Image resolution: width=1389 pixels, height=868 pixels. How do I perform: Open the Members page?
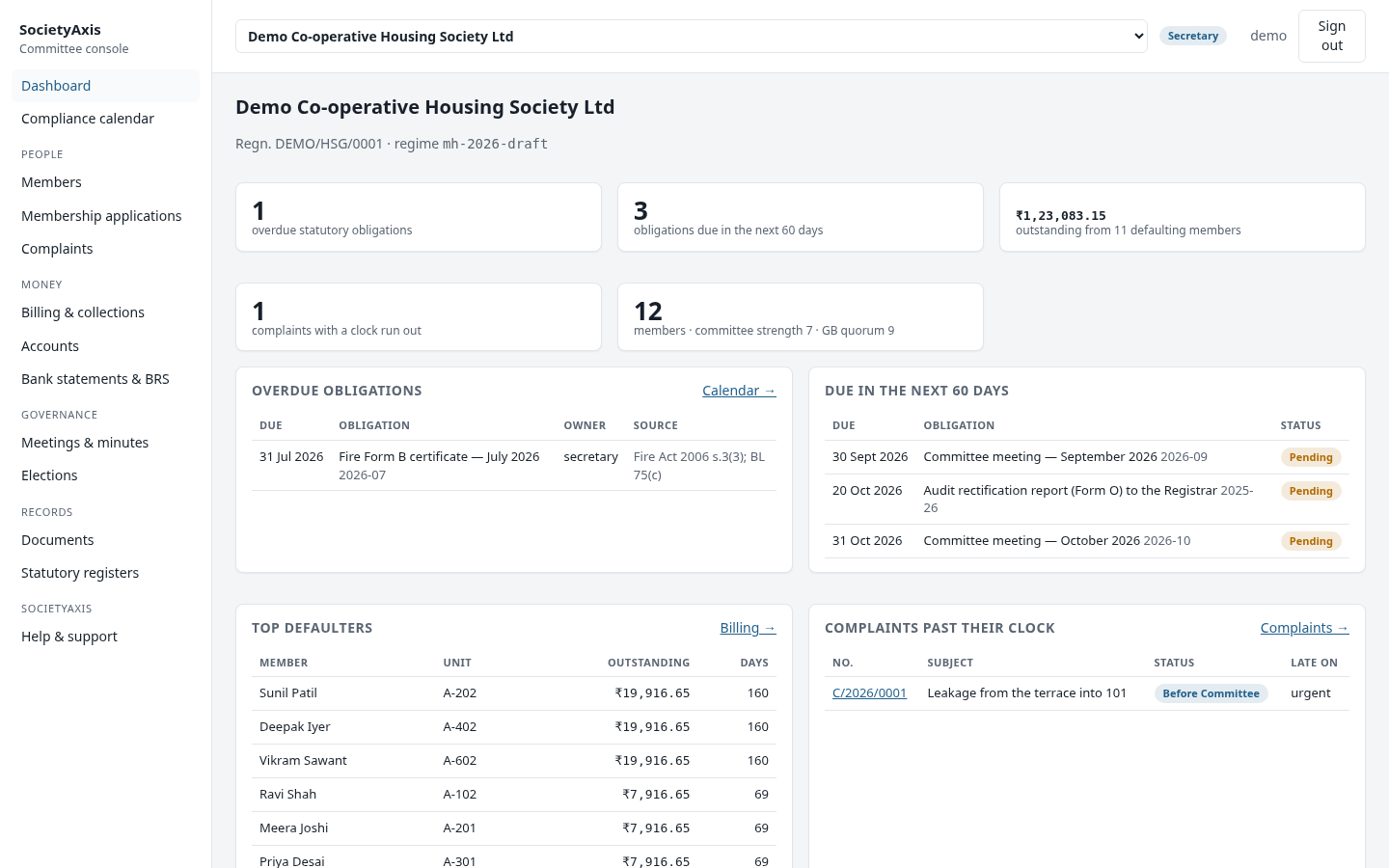pyautogui.click(x=105, y=182)
